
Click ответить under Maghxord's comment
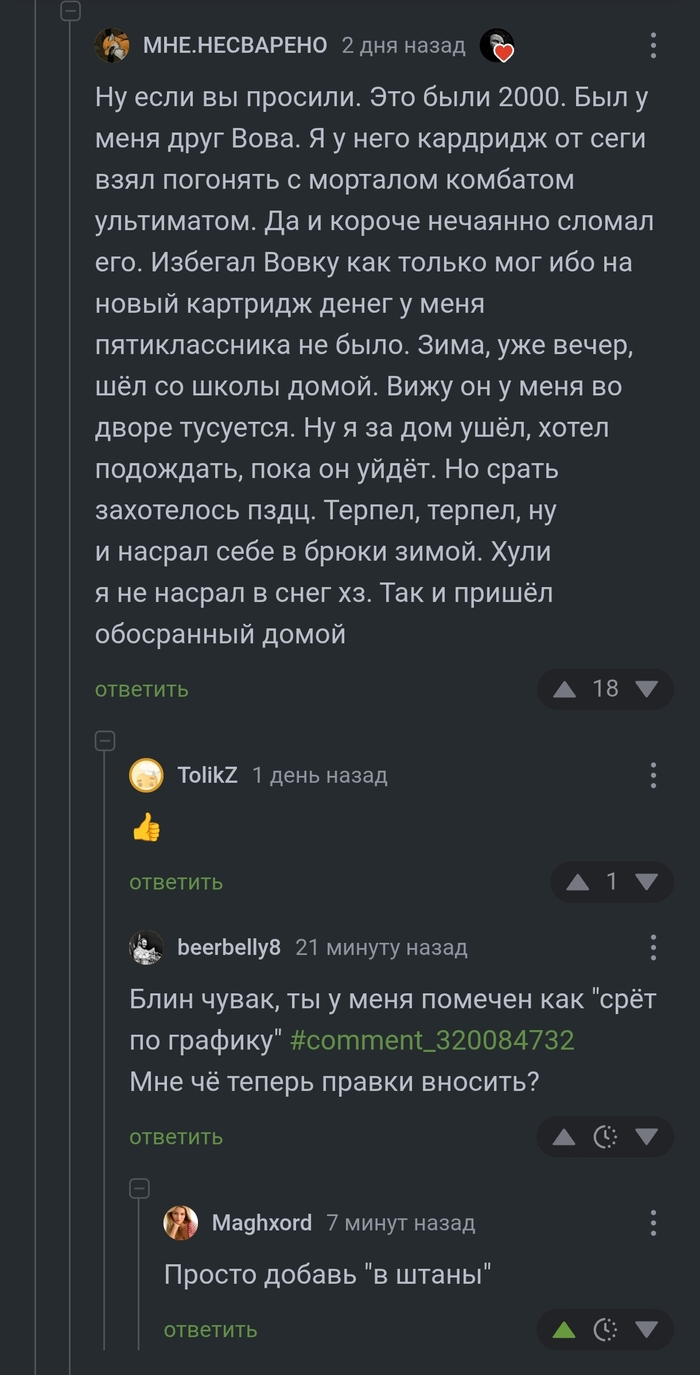pyautogui.click(x=209, y=1330)
